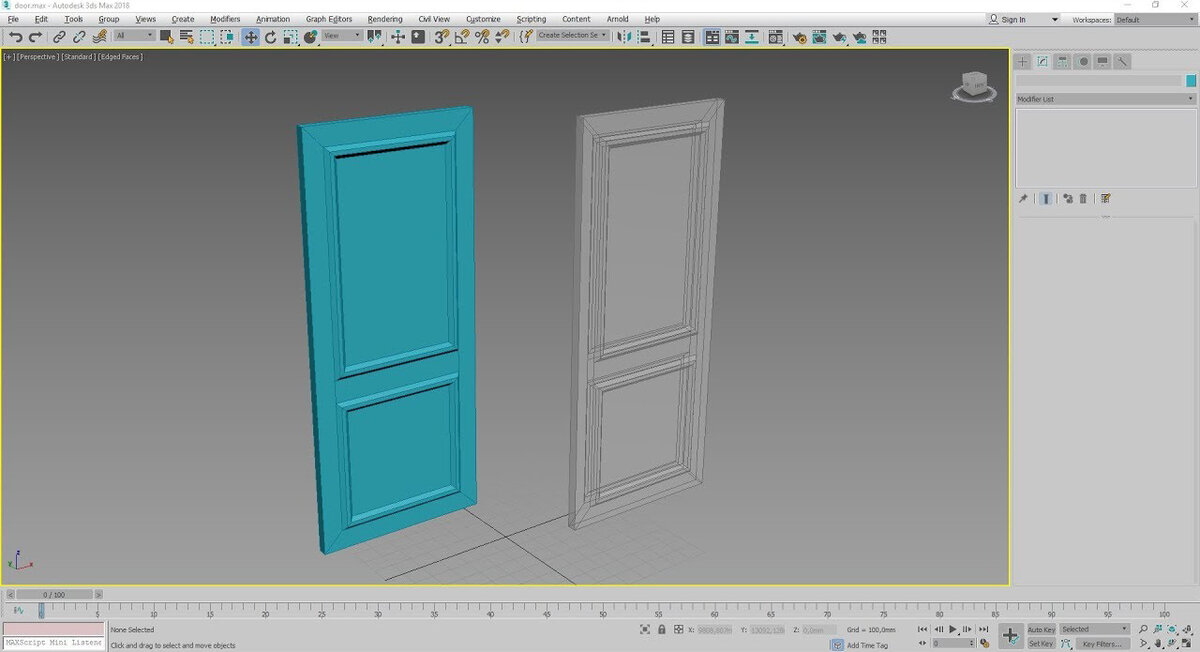
Task: Click the Select and Place tool
Action: (310, 36)
